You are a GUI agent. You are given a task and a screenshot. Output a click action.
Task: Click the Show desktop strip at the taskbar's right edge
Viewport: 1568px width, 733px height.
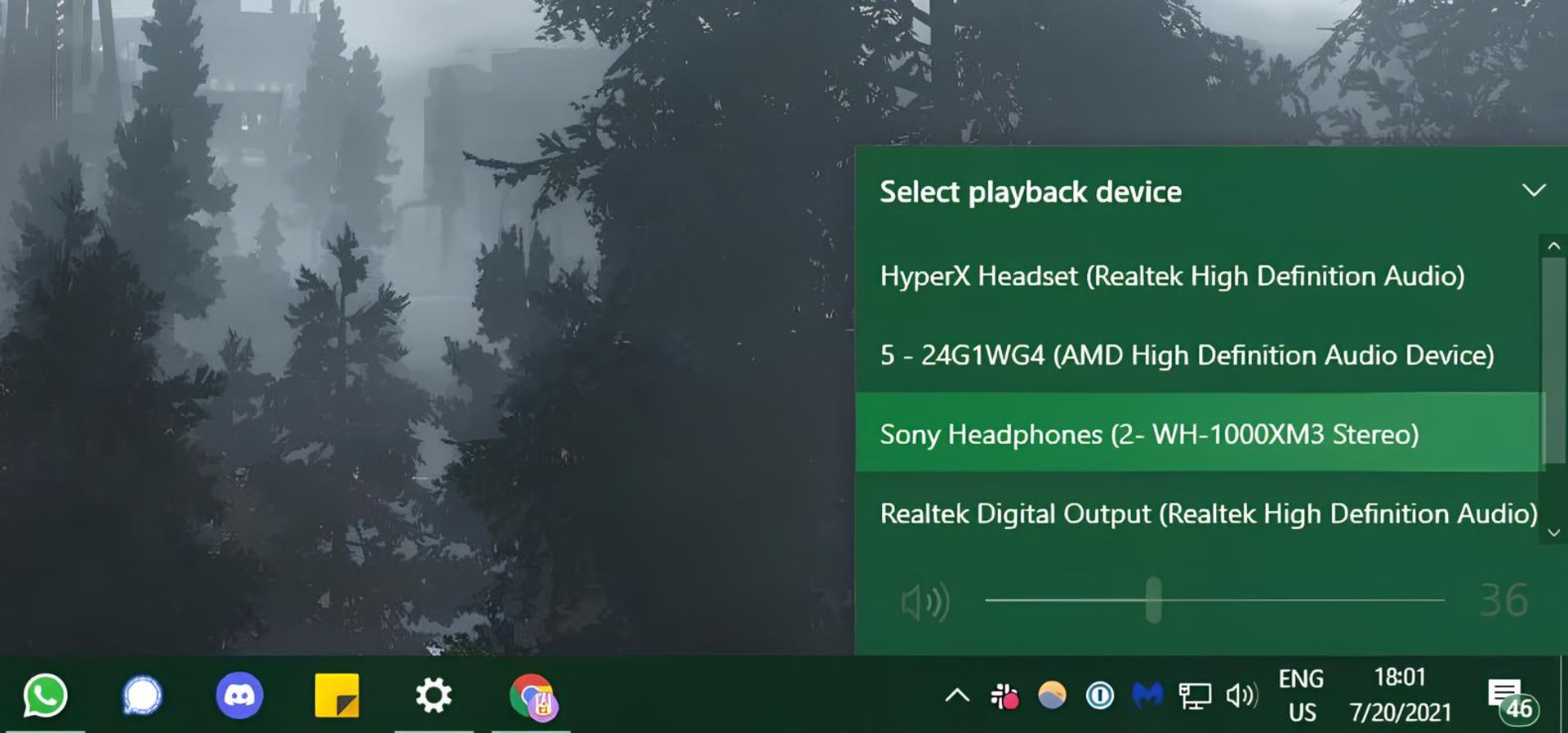tap(1563, 695)
